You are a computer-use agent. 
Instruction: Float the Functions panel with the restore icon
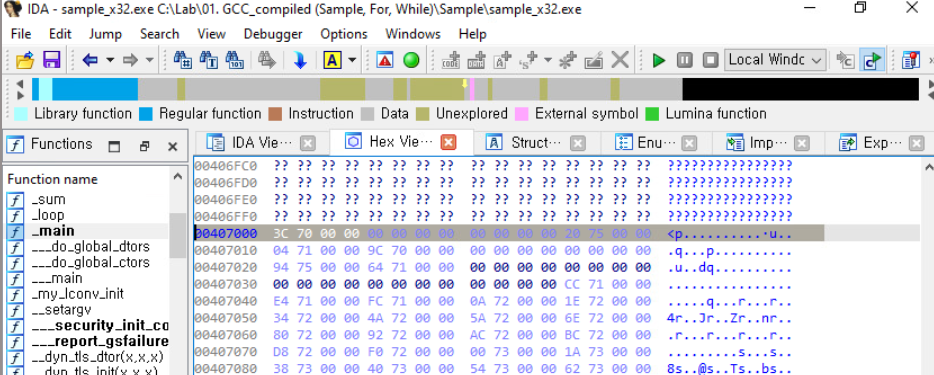pos(144,146)
